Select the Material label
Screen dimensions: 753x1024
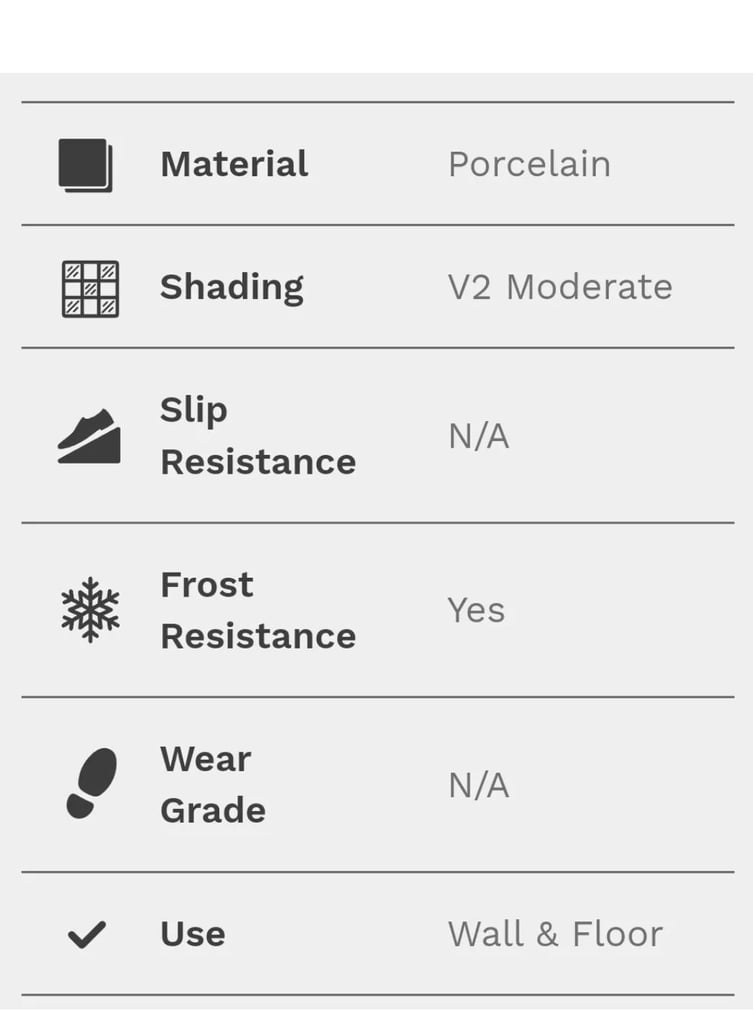(x=234, y=164)
